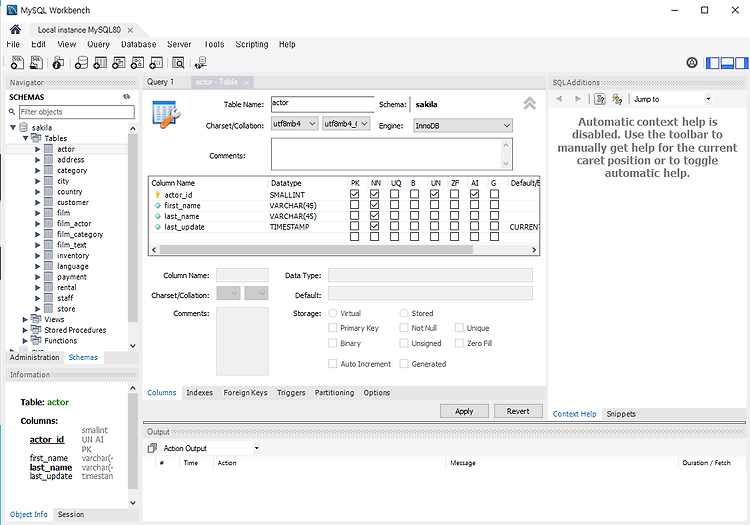Click the Revert button
This screenshot has width=750, height=525.
point(518,411)
